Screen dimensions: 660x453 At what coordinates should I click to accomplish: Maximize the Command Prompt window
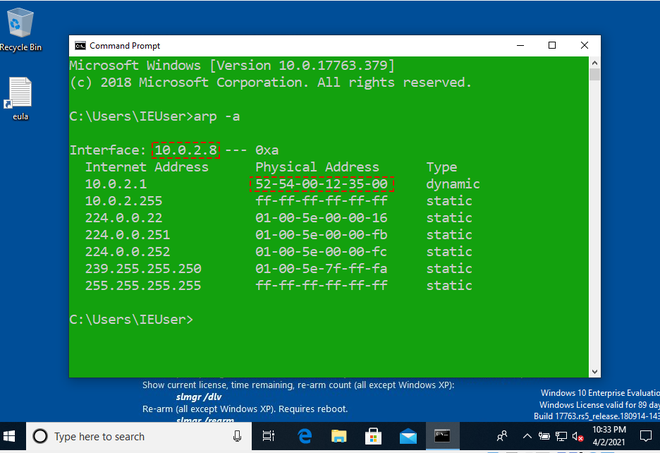(x=552, y=45)
